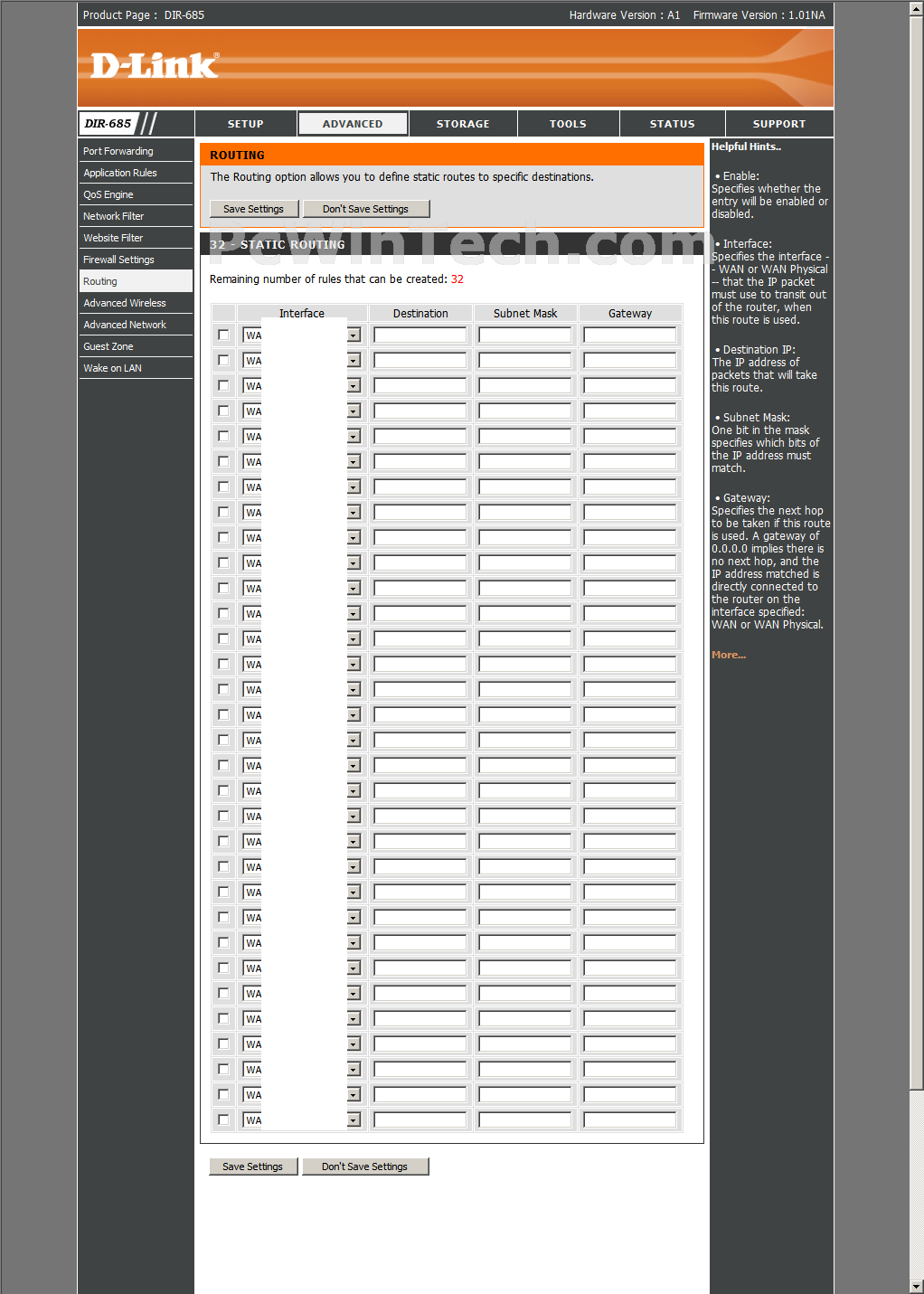The image size is (924, 1294).
Task: Click the last row Gateway field
Action: [x=630, y=1120]
